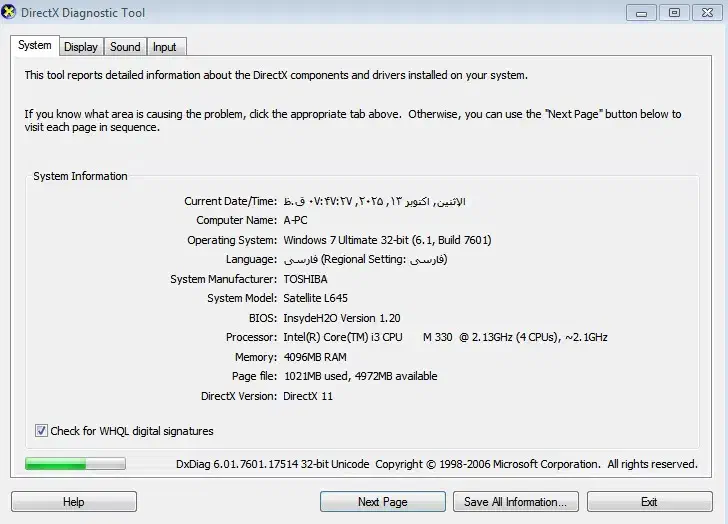Click the Satellite L645 model value

(x=315, y=298)
